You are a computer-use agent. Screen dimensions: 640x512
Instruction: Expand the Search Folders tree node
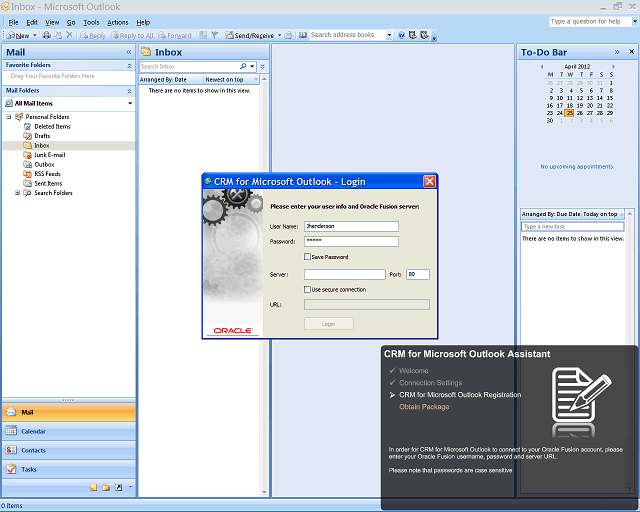18,193
